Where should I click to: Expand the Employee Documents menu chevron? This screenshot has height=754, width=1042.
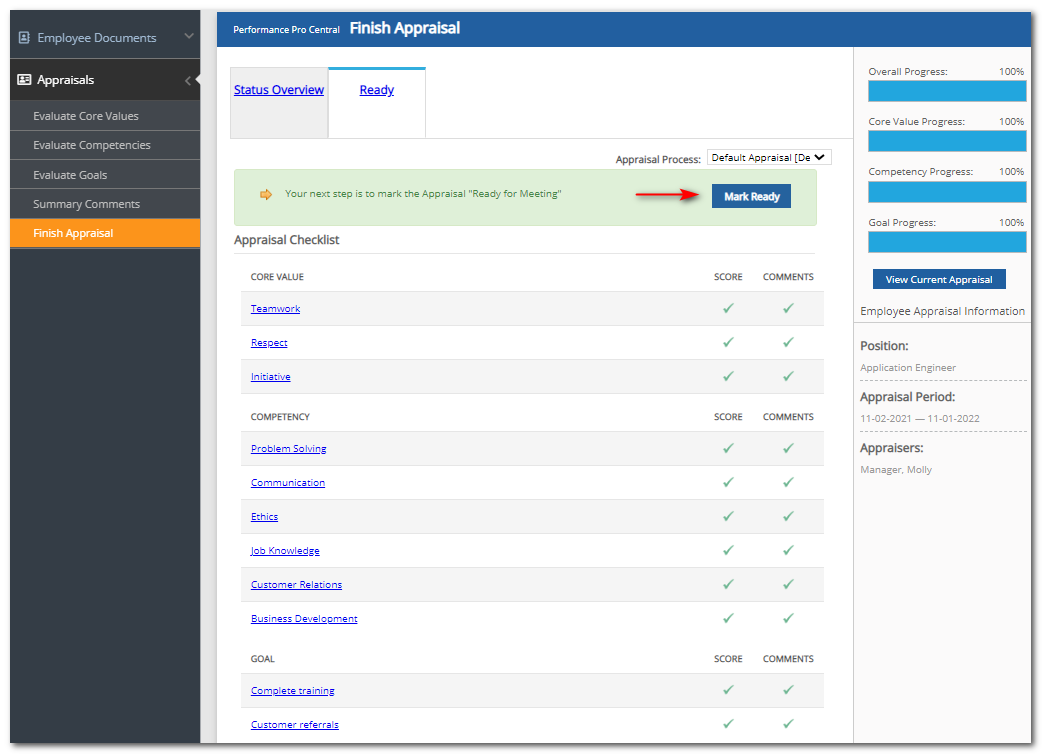pyautogui.click(x=189, y=37)
